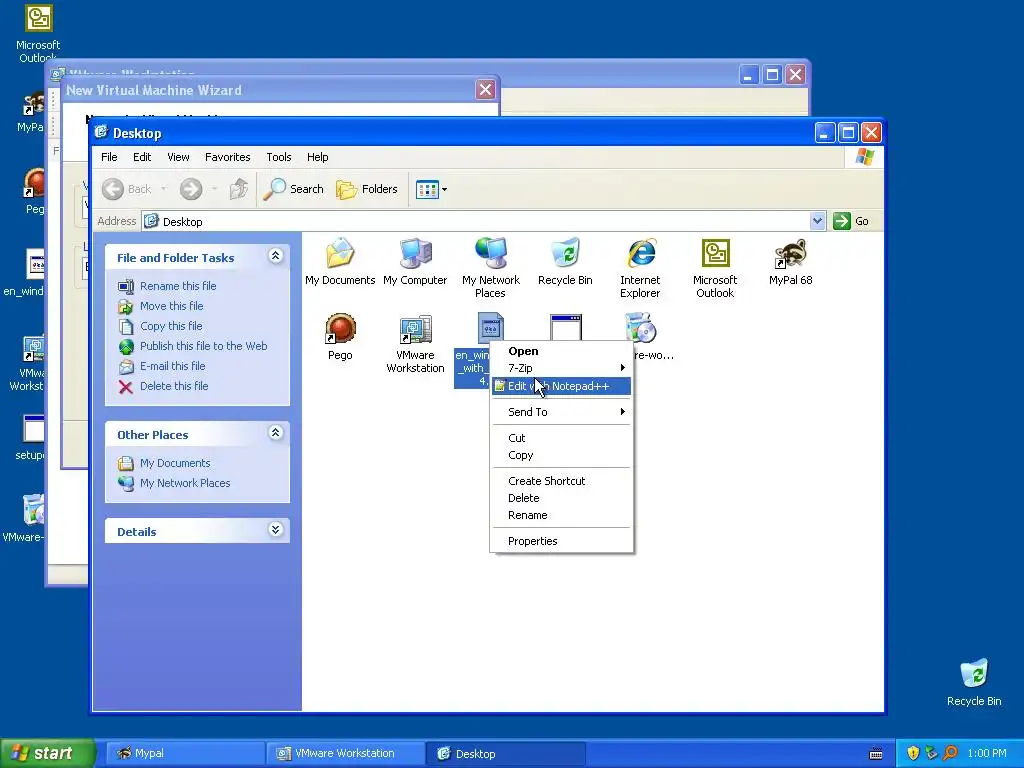Screen dimensions: 1024x768
Task: Go to My Network Places in Other Places
Action: click(x=185, y=483)
